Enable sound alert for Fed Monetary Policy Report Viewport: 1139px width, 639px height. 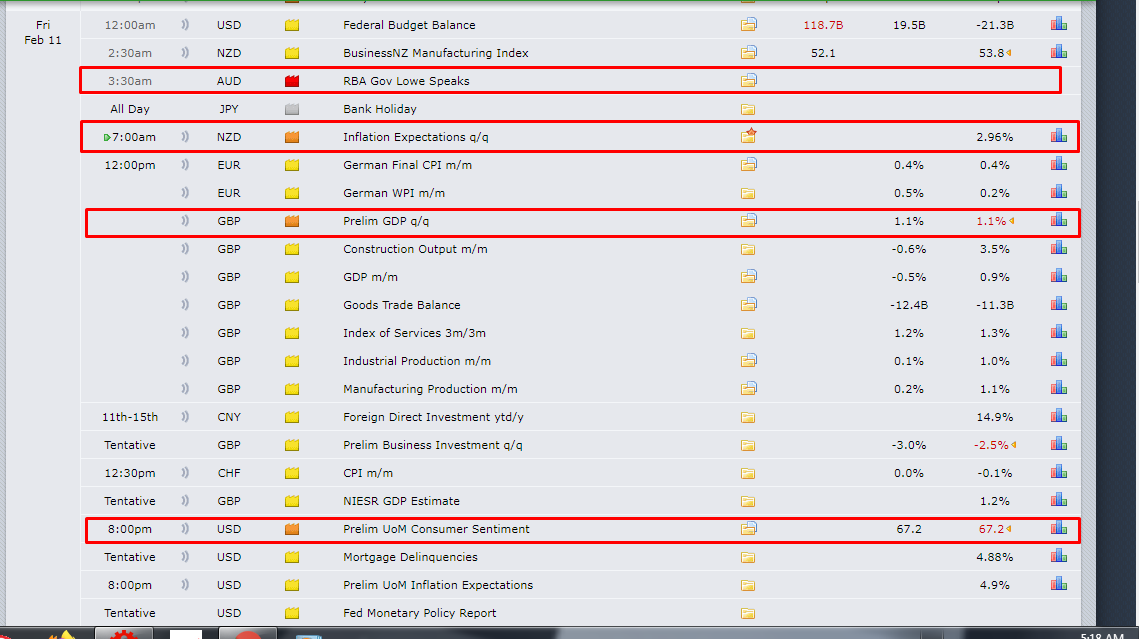[x=185, y=613]
